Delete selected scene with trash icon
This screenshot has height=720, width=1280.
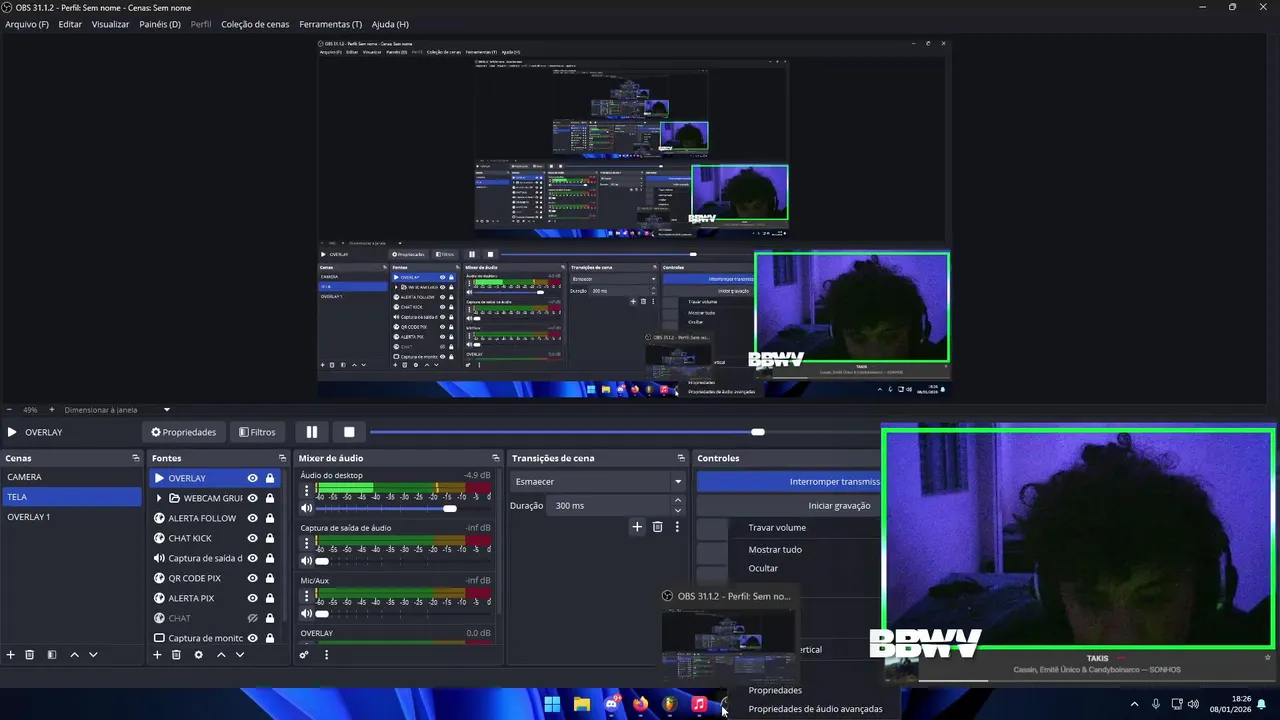tap(30, 655)
